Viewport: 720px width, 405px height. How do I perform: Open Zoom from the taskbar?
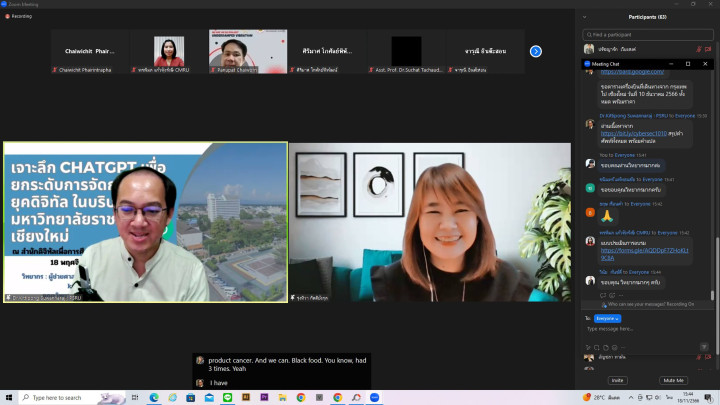point(374,397)
